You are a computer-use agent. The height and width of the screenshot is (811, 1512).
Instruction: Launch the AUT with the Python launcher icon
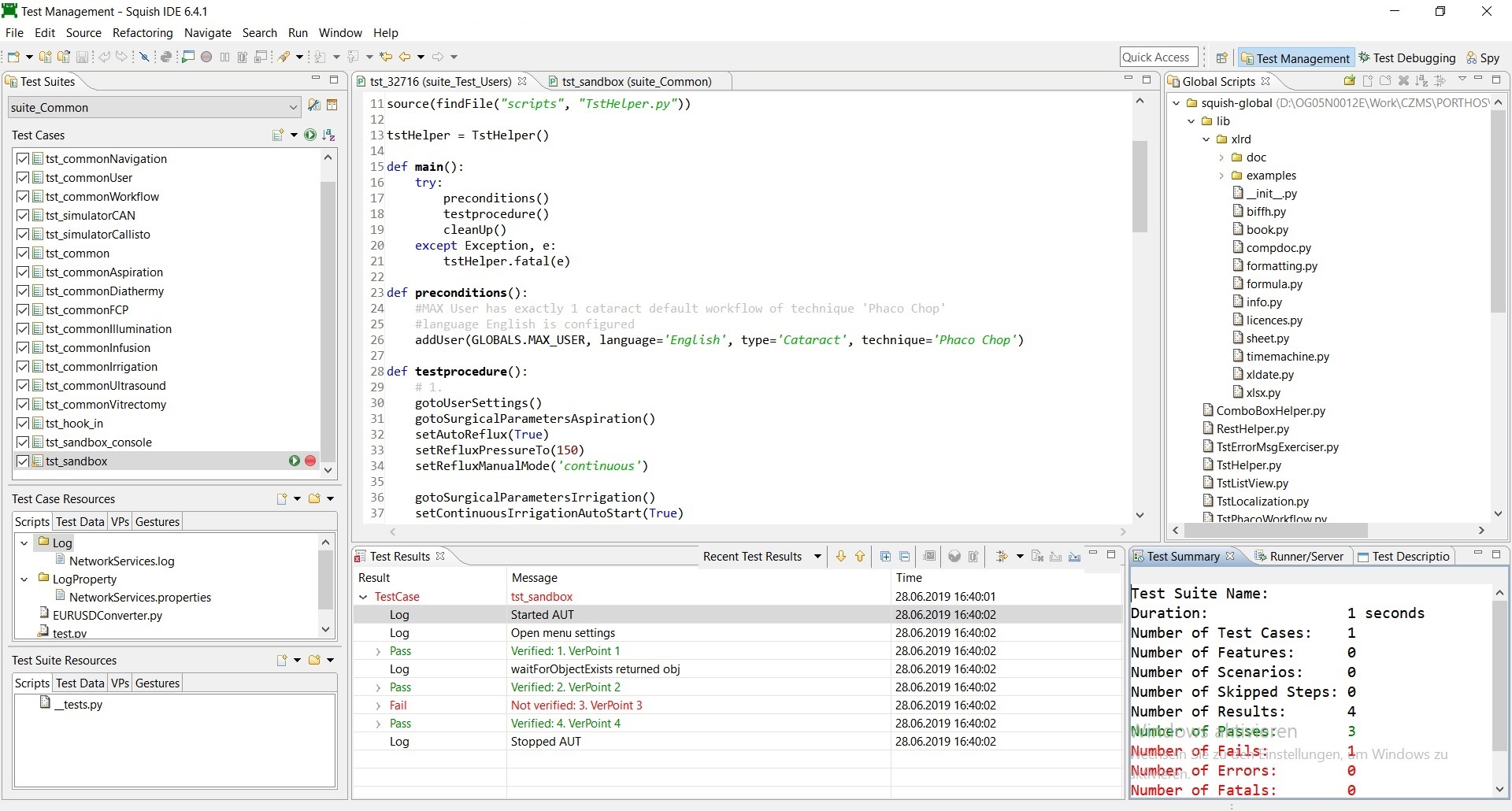(166, 56)
